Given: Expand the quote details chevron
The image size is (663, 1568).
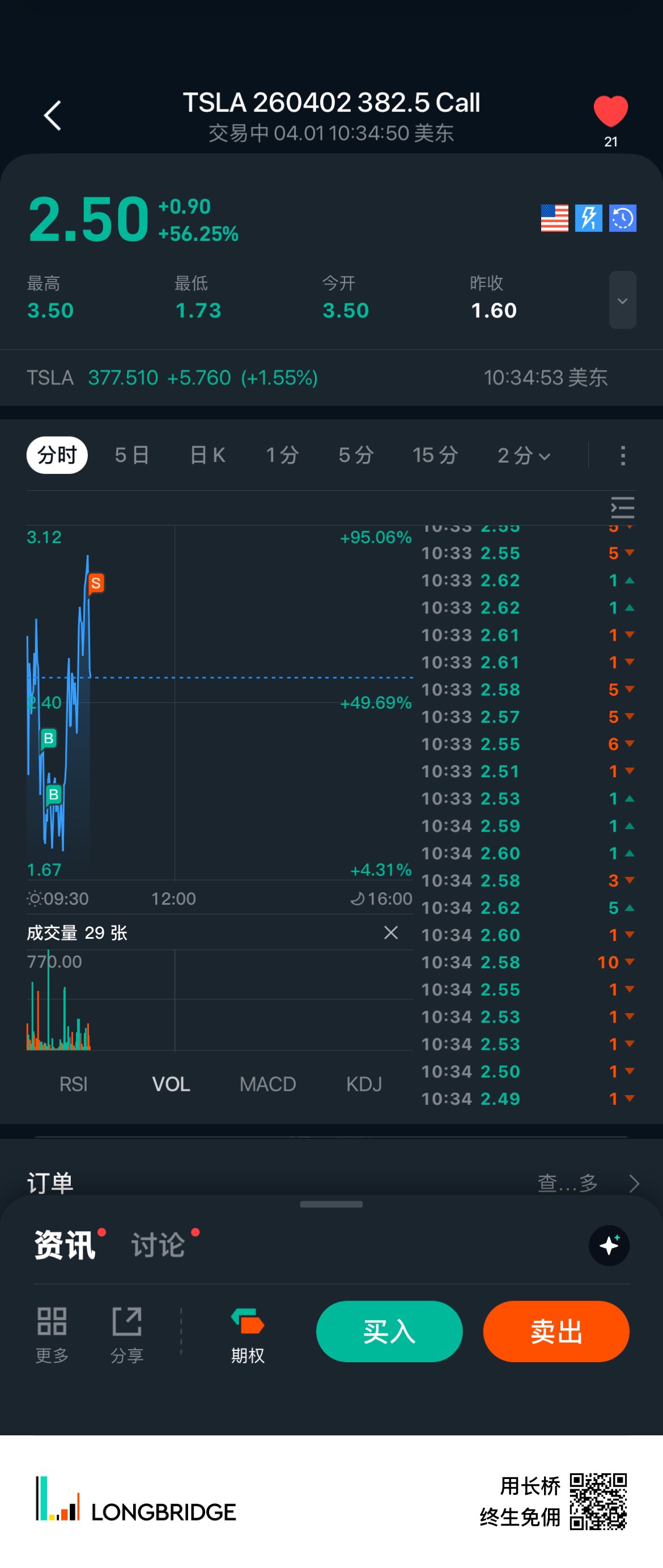Looking at the screenshot, I should pos(622,300).
